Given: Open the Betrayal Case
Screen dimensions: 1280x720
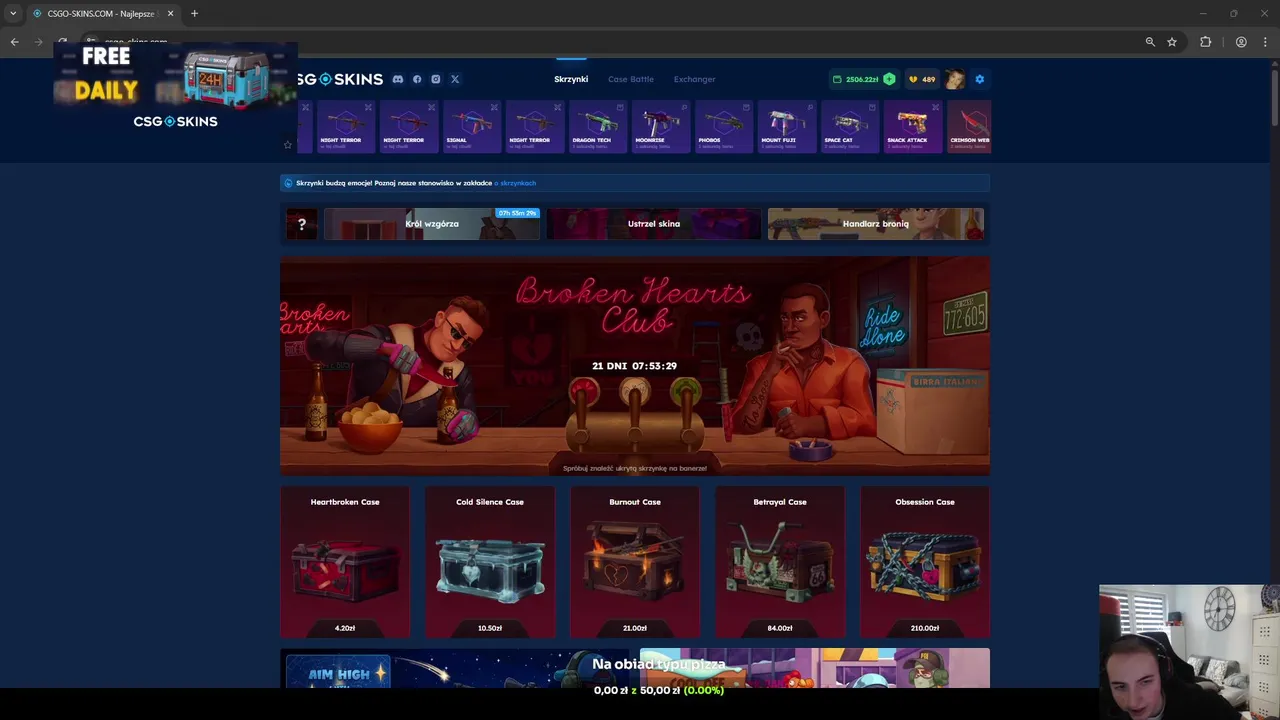Looking at the screenshot, I should pyautogui.click(x=780, y=562).
